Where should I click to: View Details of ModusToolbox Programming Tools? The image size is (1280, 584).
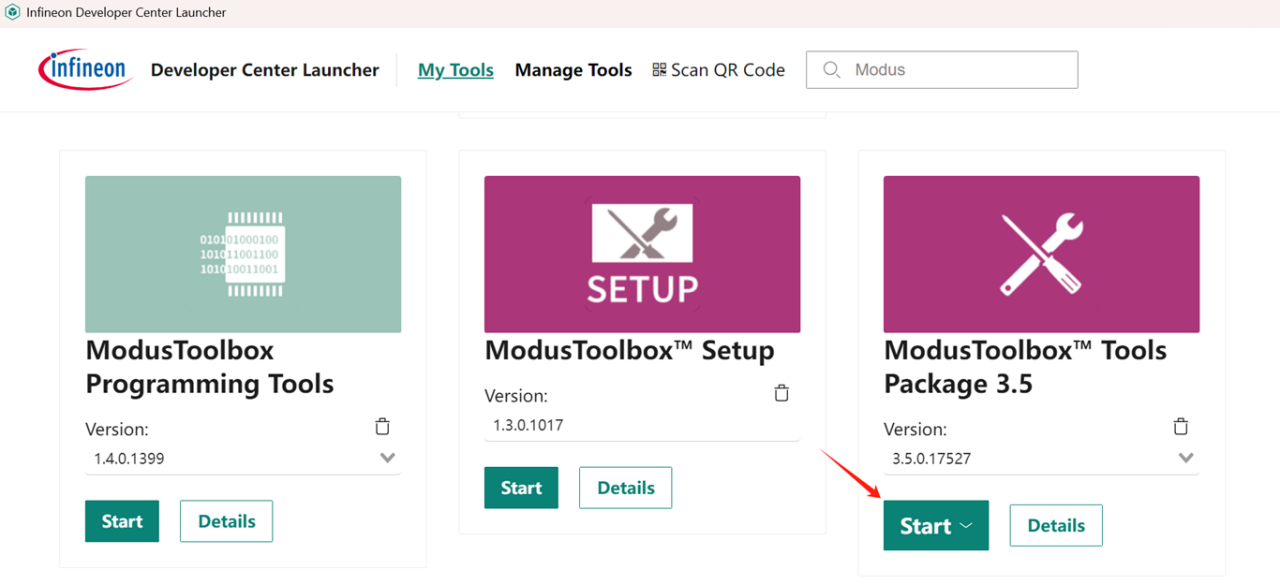[226, 521]
